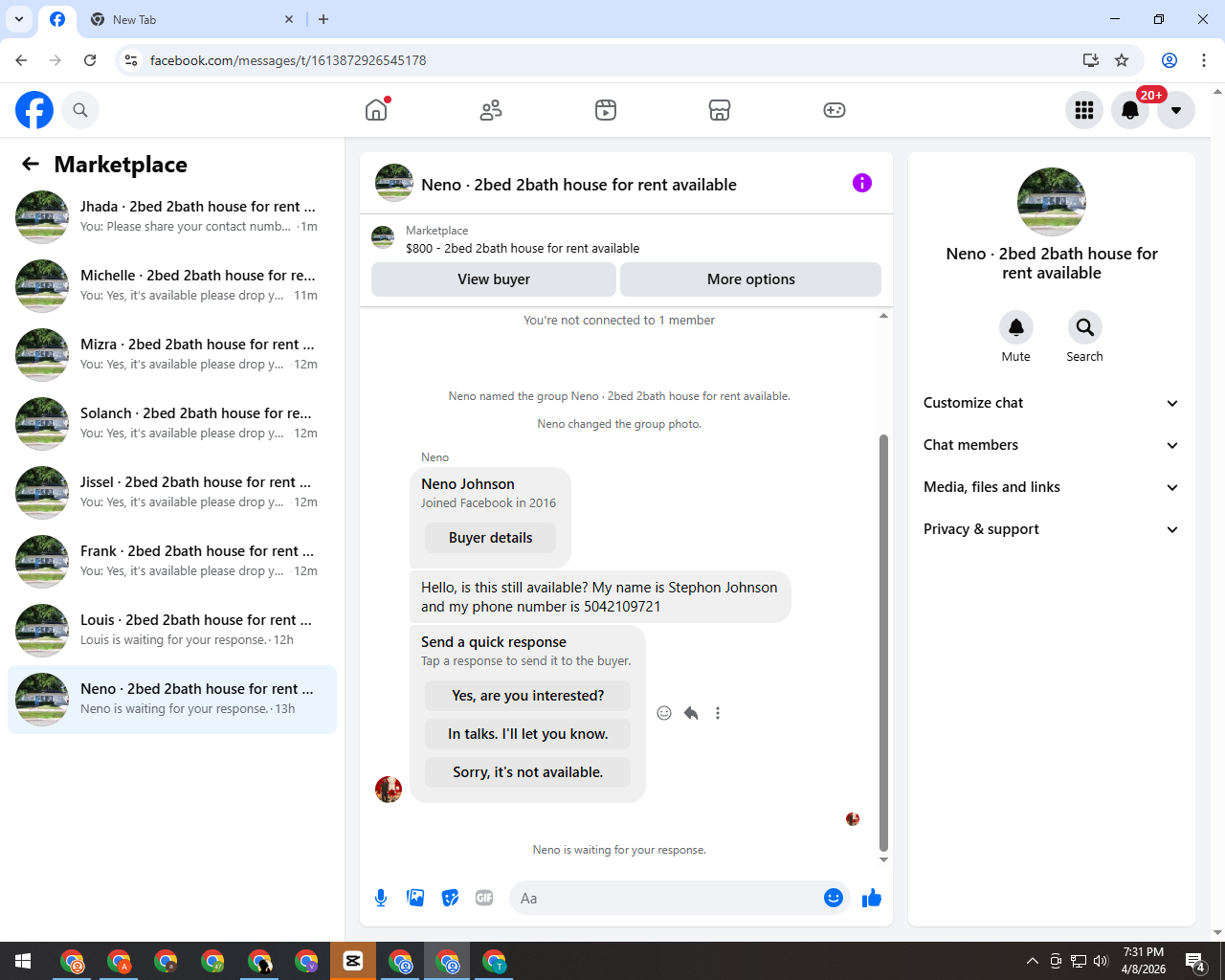Click the More options button
Screen dimensions: 1225x980
click(x=751, y=279)
